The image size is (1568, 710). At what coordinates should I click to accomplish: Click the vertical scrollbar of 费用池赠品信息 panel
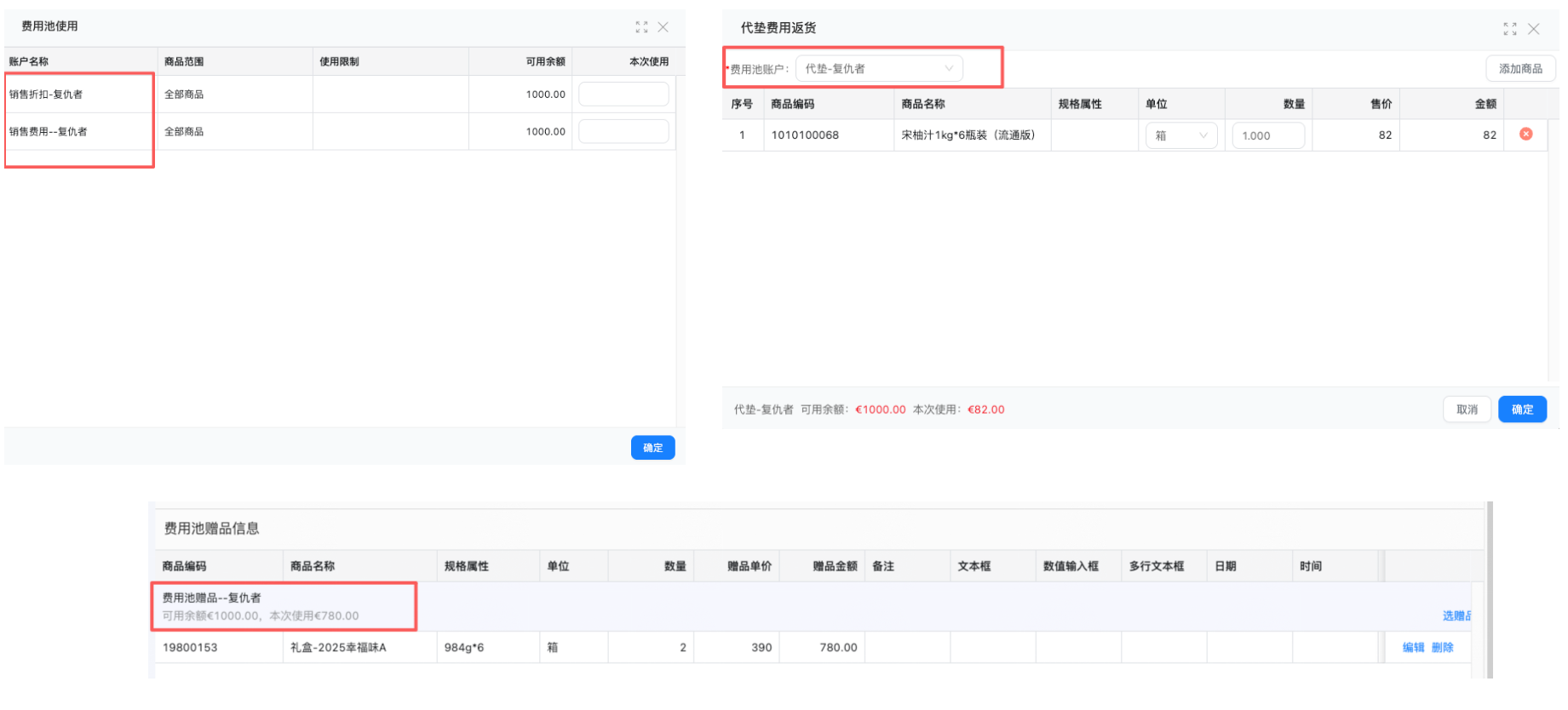point(1490,589)
